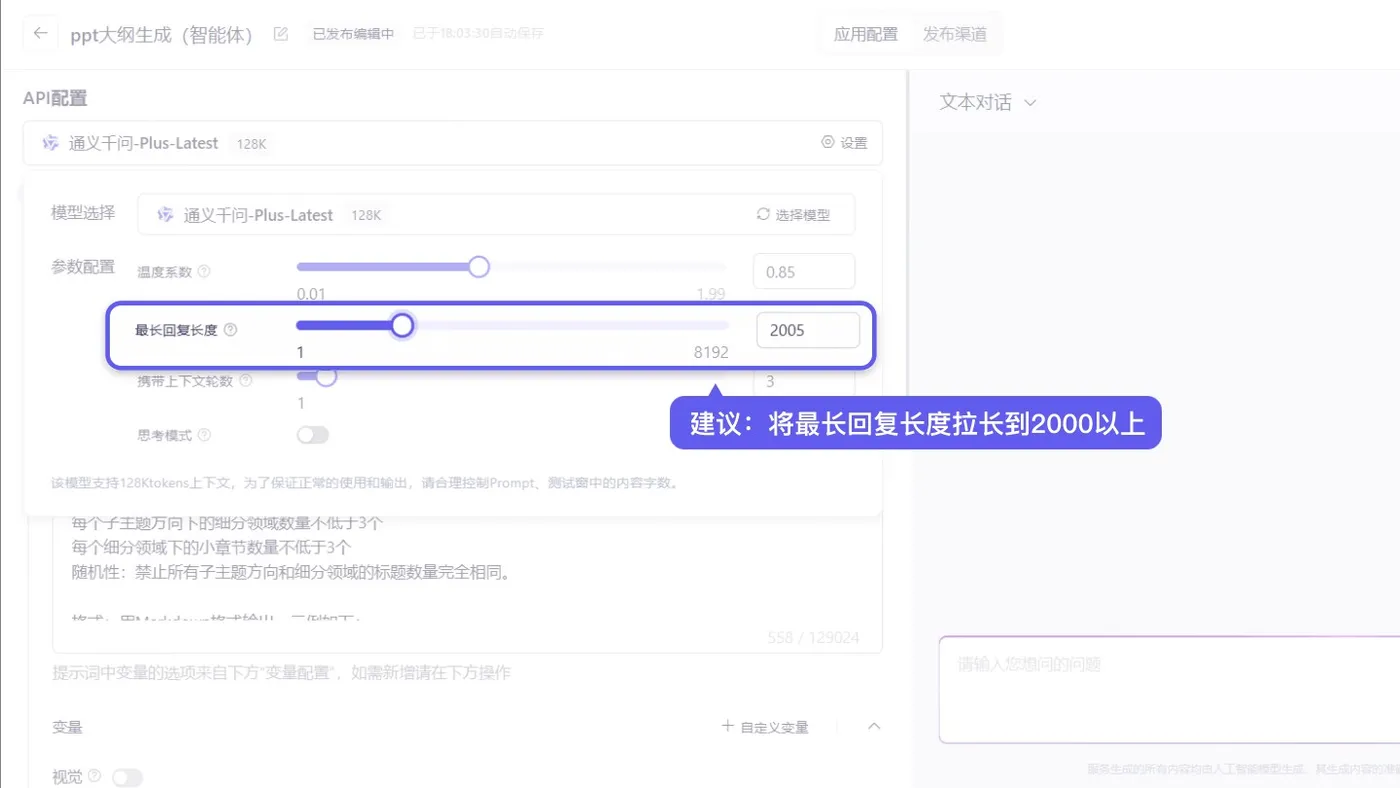Click the help icon next to 最长回复长度
Screen dimensions: 1400x788
point(230,330)
